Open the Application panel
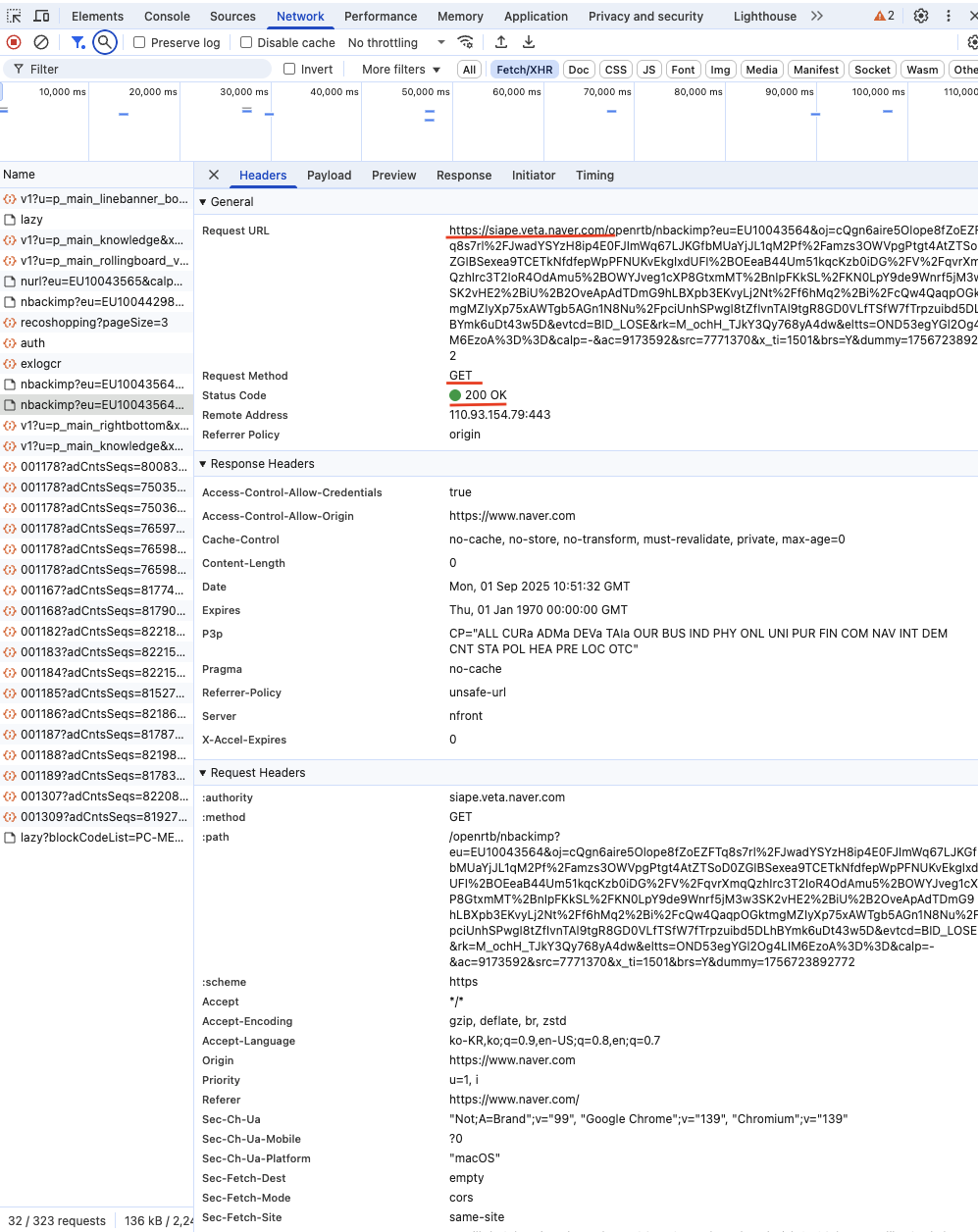This screenshot has width=978, height=1232. pos(536,16)
